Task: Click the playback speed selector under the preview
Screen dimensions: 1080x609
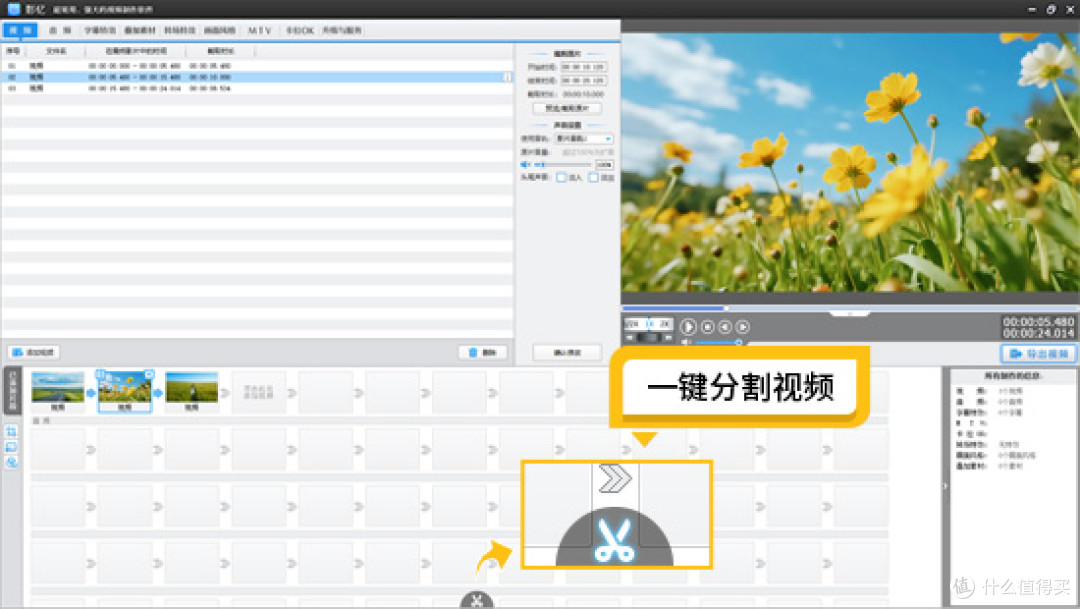Action: (x=649, y=323)
